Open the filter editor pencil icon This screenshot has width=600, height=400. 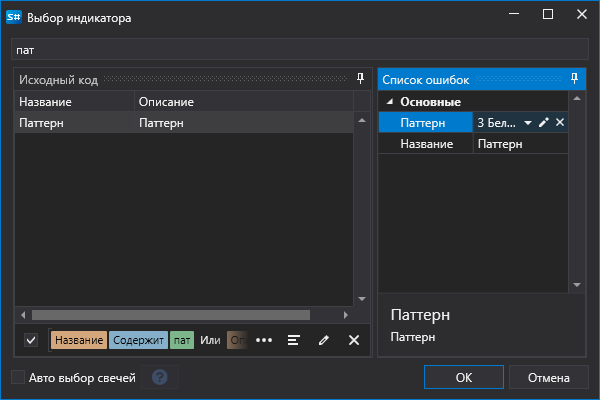324,340
